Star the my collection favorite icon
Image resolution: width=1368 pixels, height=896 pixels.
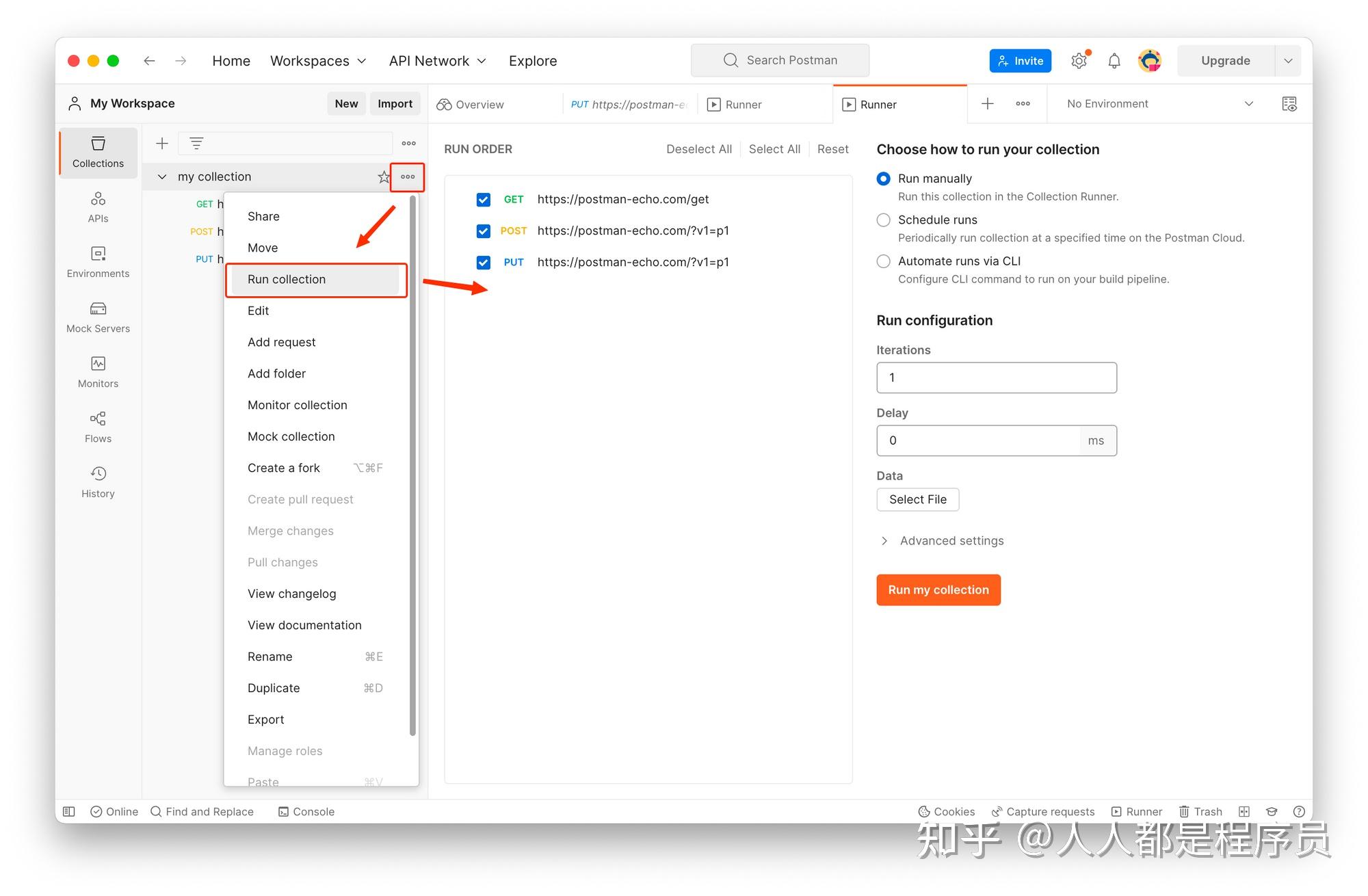(x=383, y=177)
